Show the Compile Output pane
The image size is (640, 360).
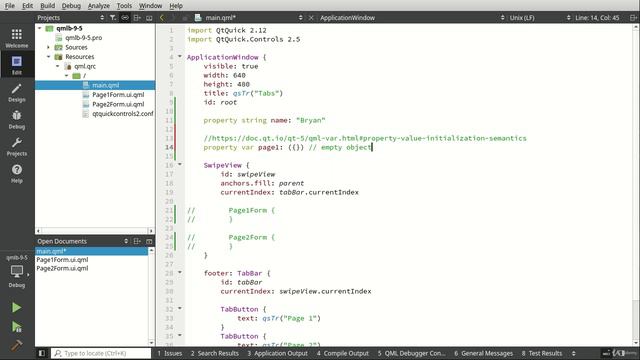tap(343, 353)
